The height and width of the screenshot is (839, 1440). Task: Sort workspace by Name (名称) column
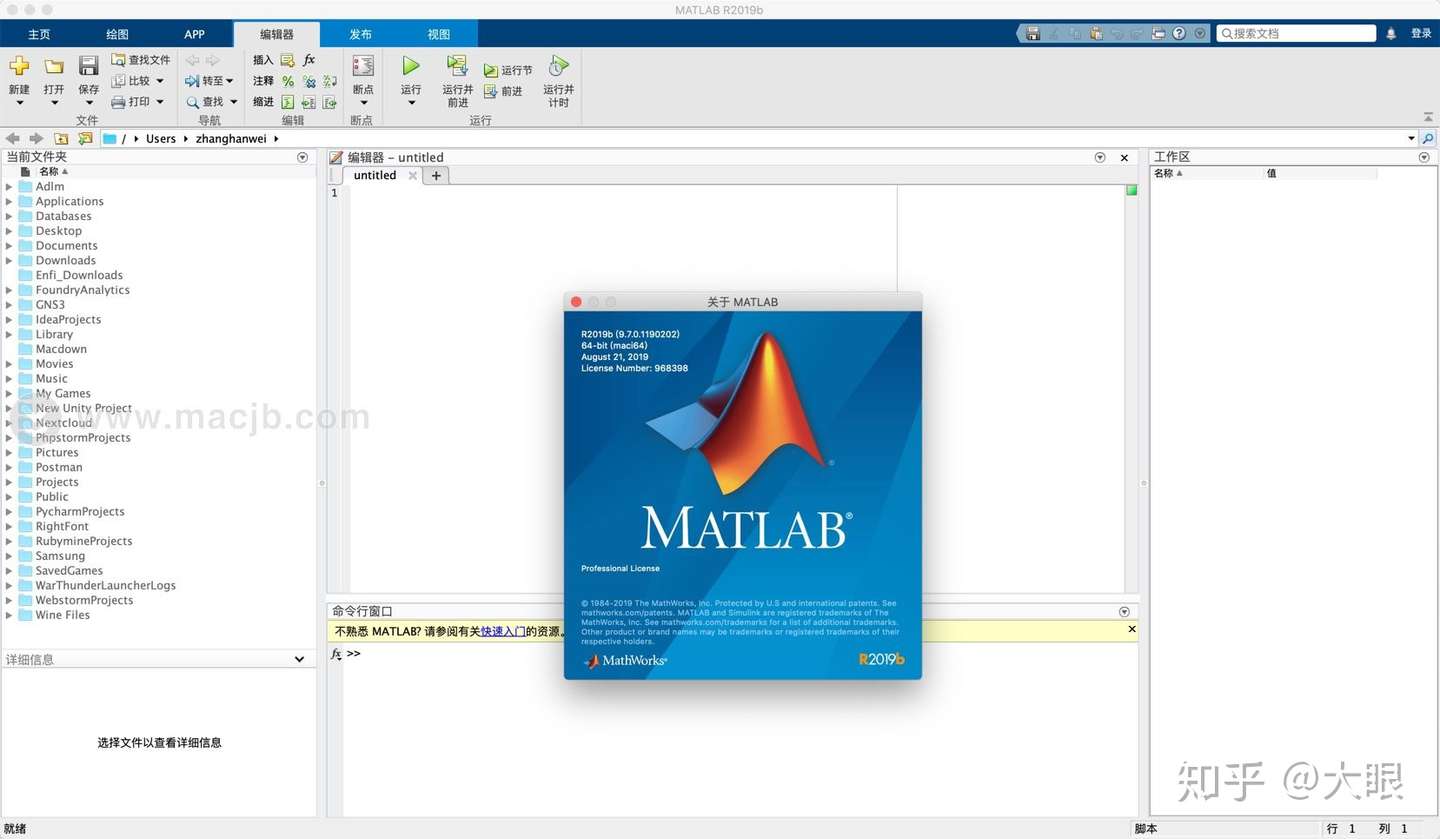point(1168,173)
